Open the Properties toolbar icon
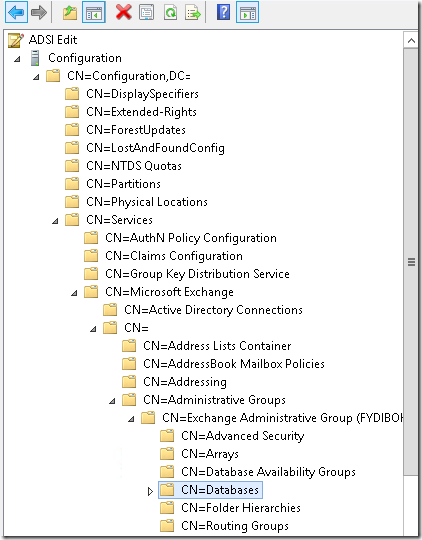Viewport: 422px width, 540px height. [x=146, y=13]
